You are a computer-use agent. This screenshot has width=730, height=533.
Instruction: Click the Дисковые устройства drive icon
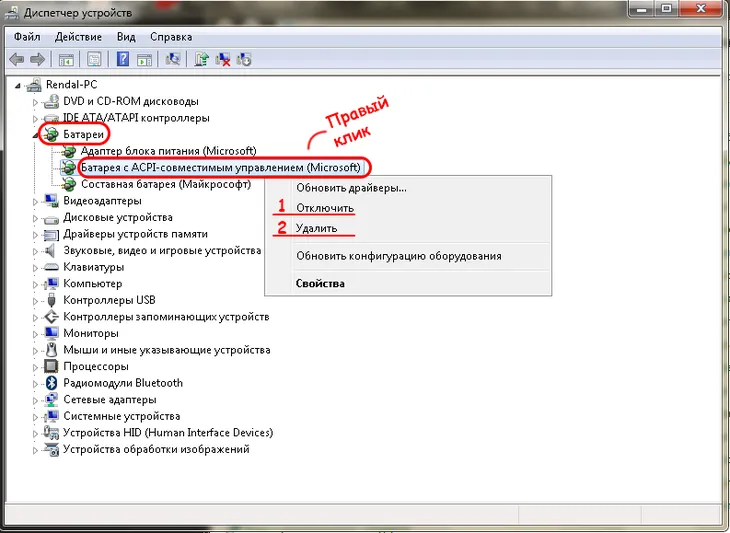(x=51, y=218)
